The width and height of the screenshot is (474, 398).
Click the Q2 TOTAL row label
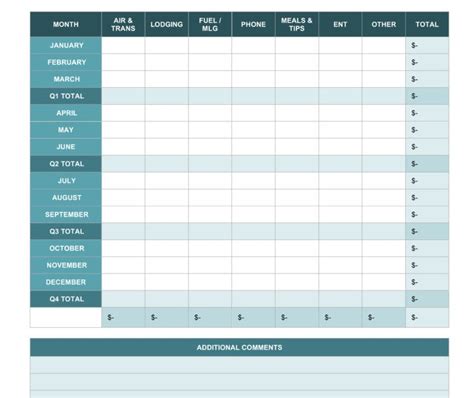[66, 164]
